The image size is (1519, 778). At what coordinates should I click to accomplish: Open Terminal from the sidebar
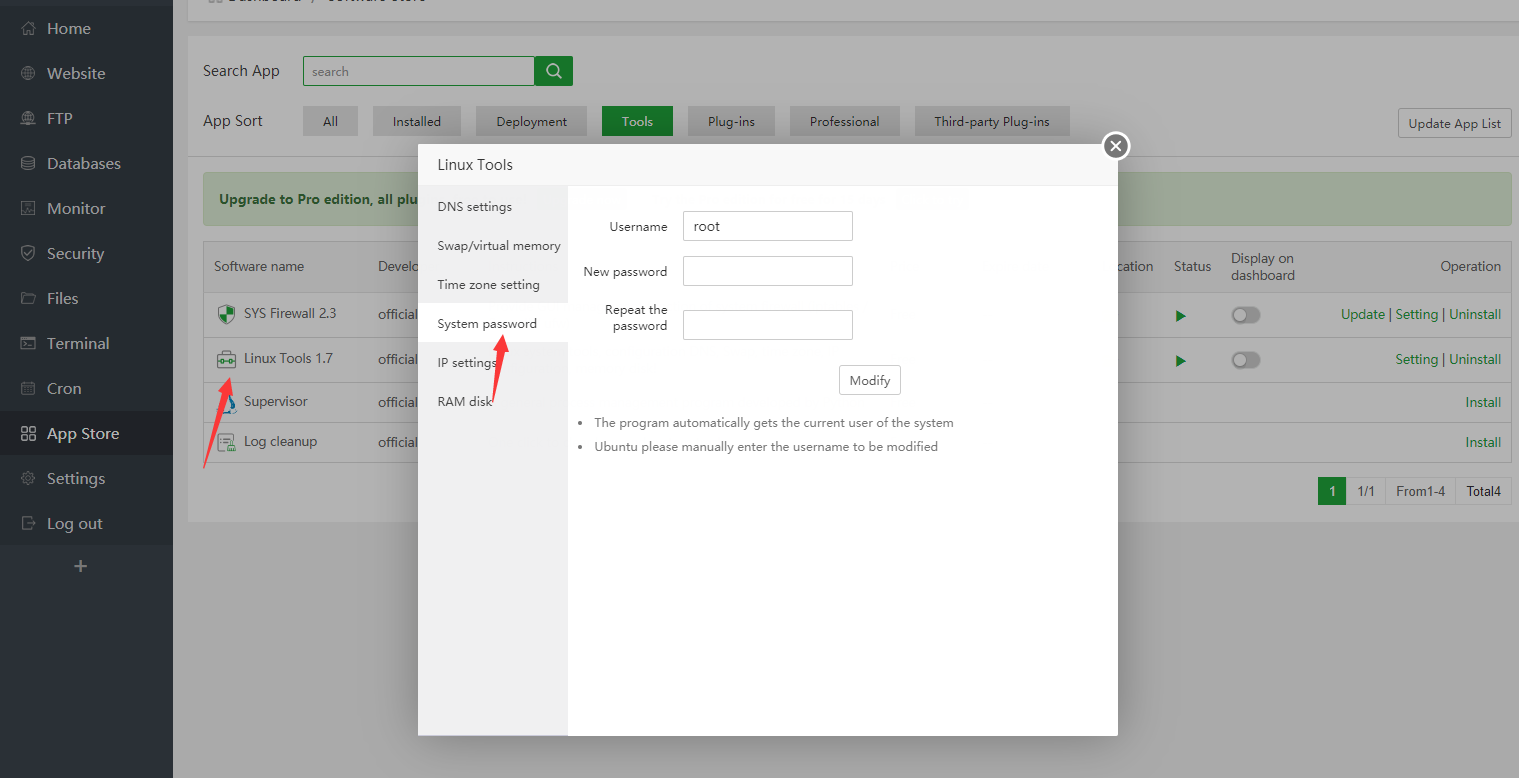click(78, 343)
